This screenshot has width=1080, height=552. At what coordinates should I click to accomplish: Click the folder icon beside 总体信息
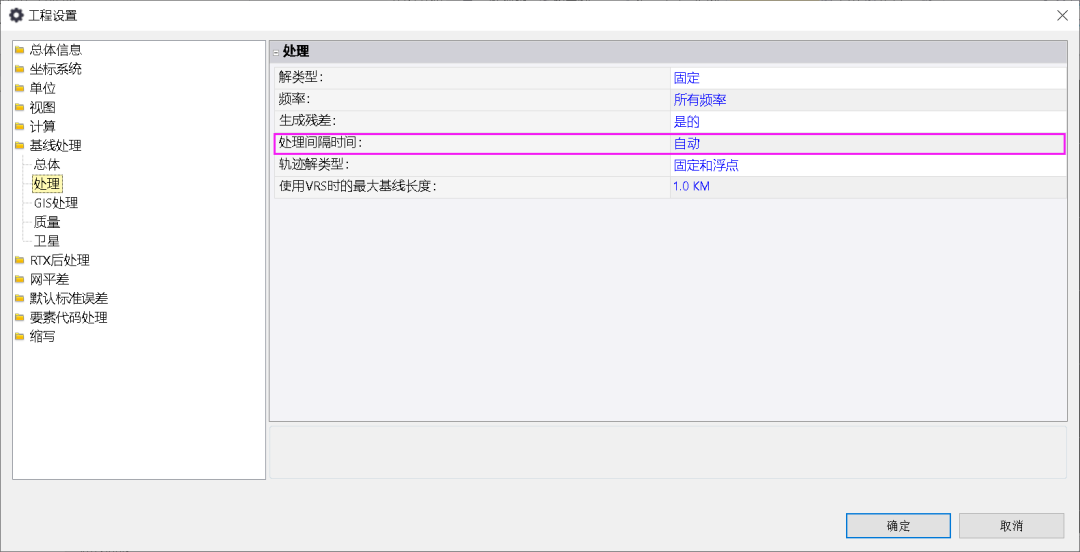click(20, 50)
